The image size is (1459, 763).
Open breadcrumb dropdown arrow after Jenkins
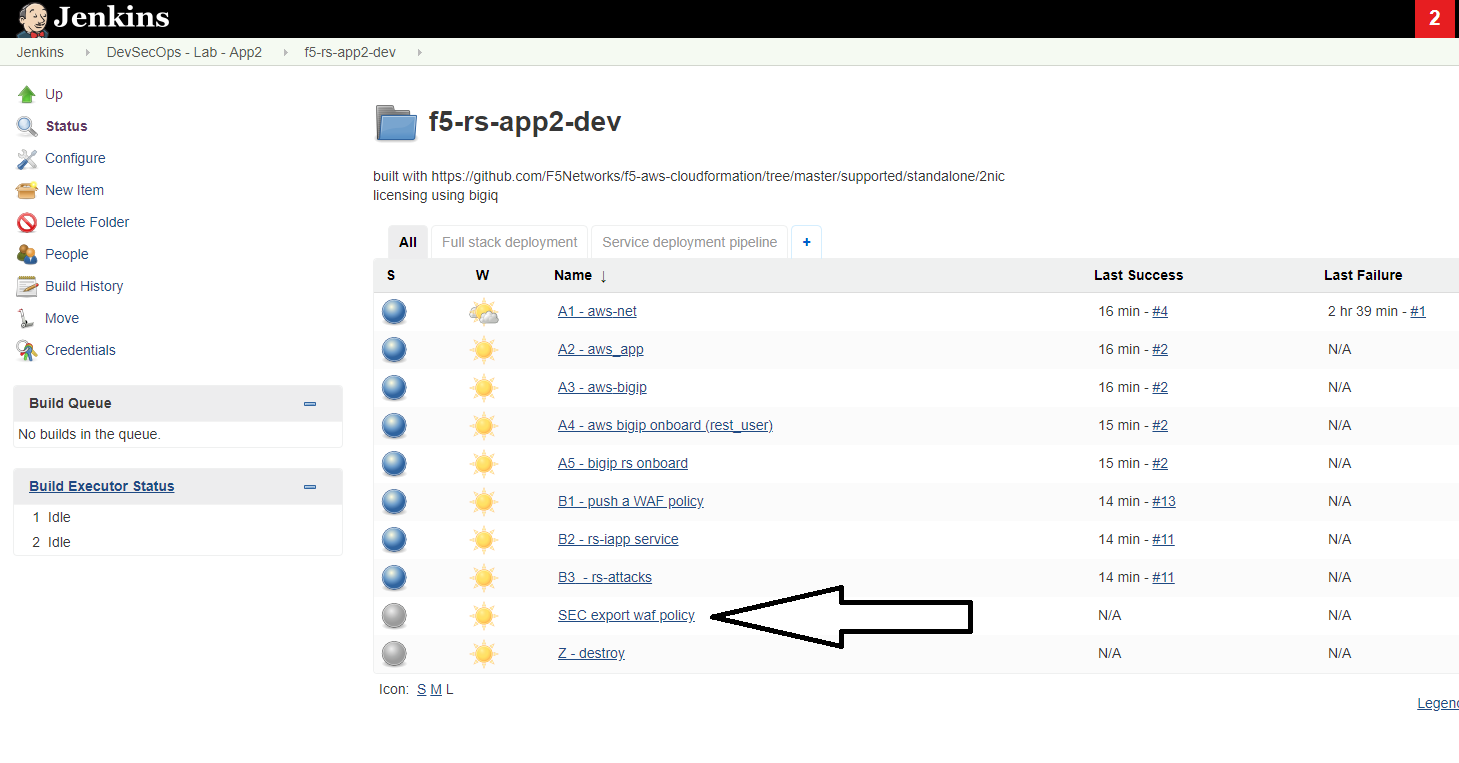tap(86, 52)
